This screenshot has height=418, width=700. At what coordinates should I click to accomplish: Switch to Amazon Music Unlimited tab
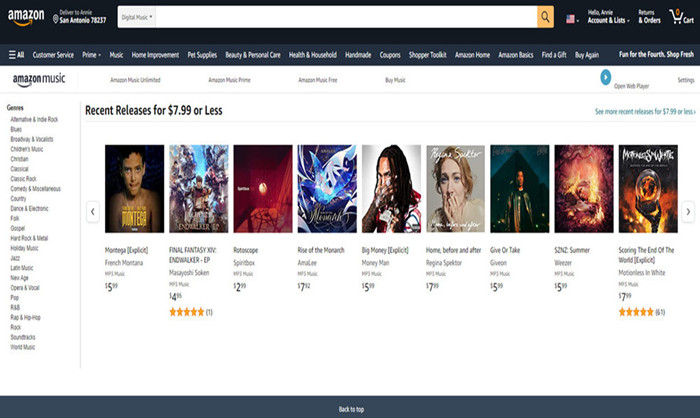[x=135, y=80]
